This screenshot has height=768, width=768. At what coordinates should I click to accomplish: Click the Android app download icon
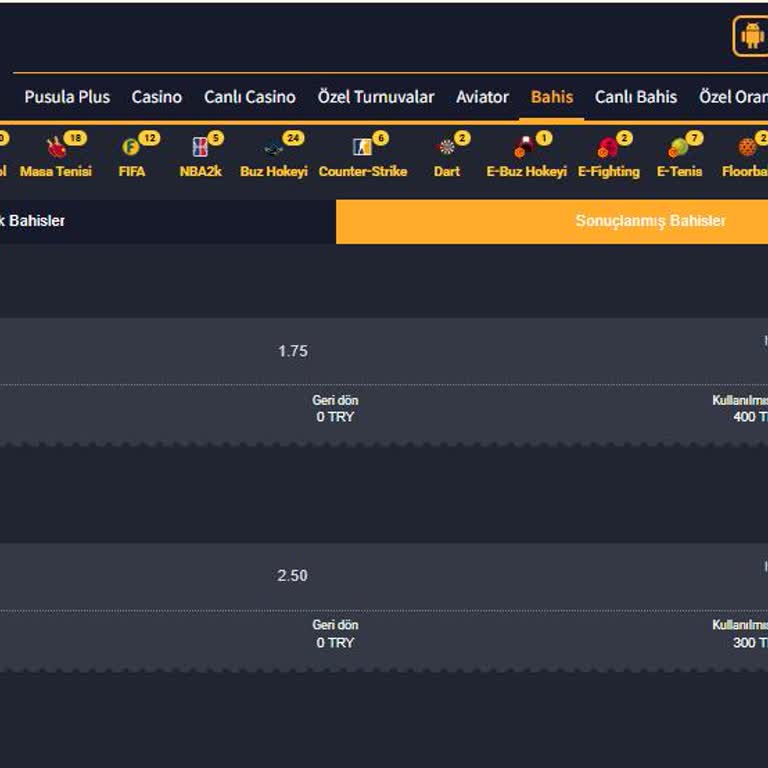[751, 36]
